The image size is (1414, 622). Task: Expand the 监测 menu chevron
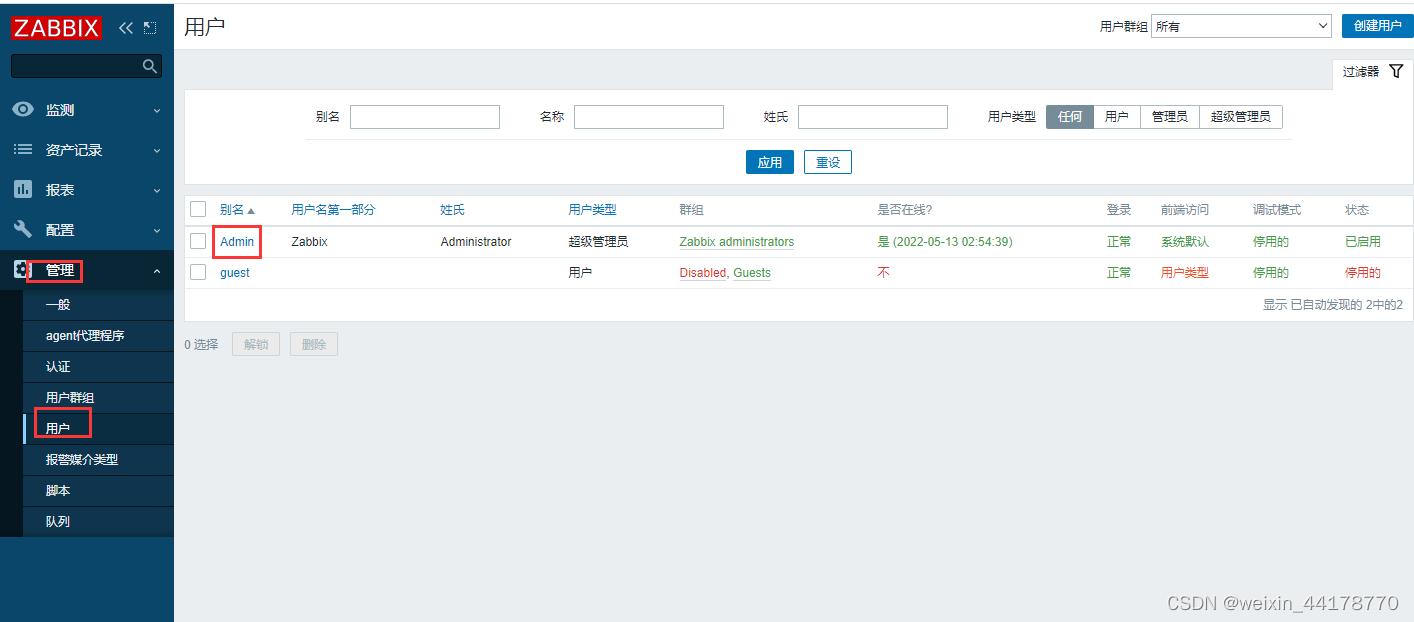(157, 111)
